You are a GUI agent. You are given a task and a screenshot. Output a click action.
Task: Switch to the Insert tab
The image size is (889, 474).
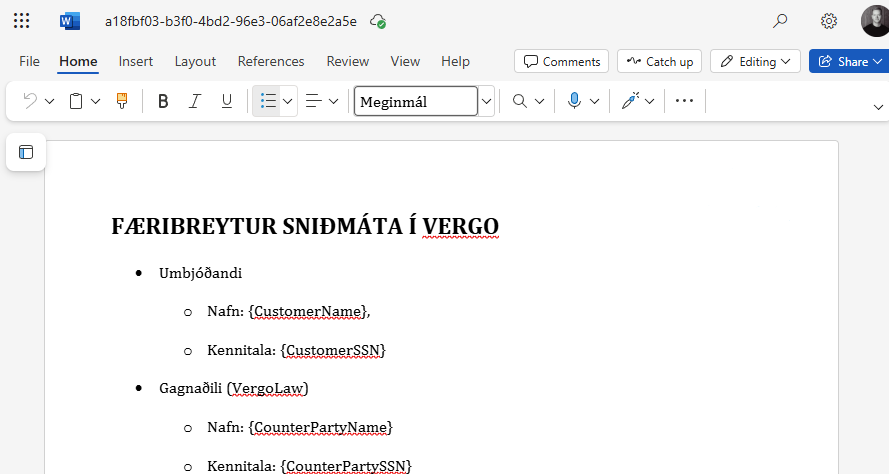click(x=136, y=61)
